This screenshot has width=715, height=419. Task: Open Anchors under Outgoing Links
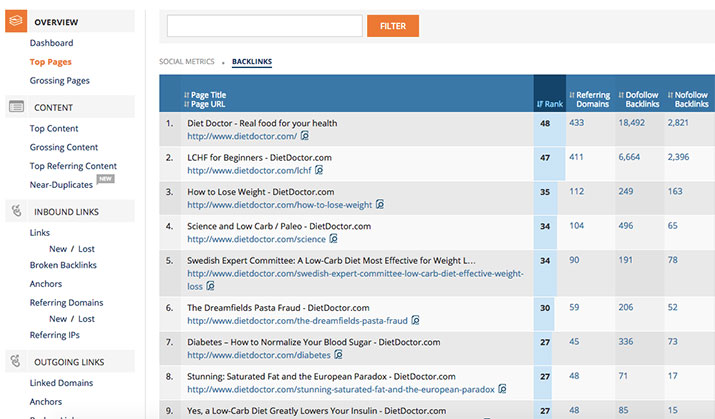pyautogui.click(x=46, y=402)
